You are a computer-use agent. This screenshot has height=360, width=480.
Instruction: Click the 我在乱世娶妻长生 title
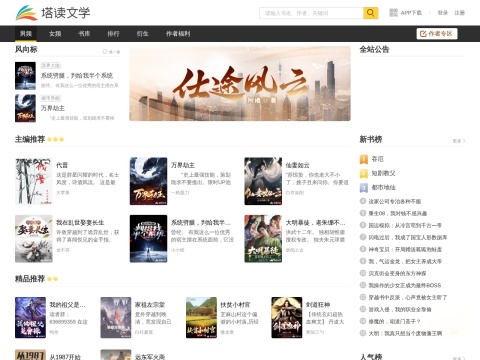80,223
